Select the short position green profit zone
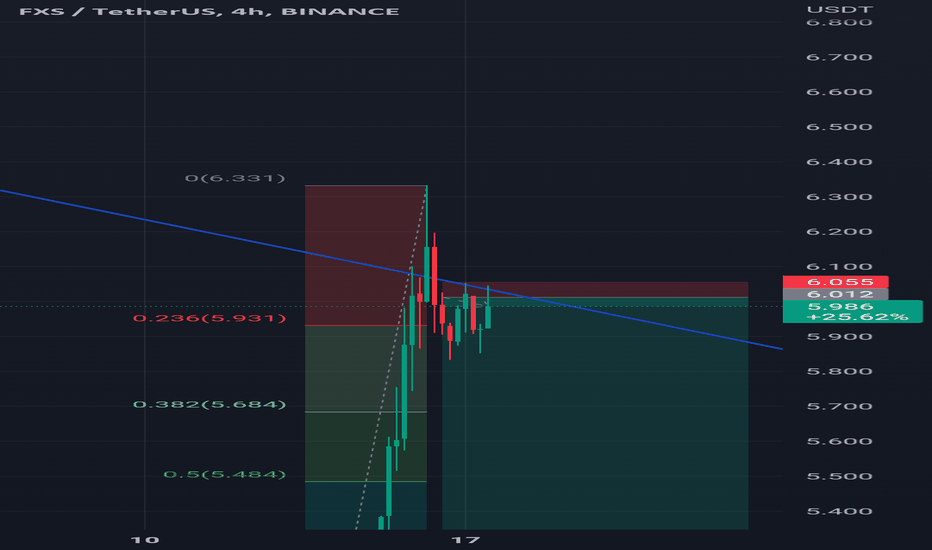The image size is (932, 550). click(595, 413)
